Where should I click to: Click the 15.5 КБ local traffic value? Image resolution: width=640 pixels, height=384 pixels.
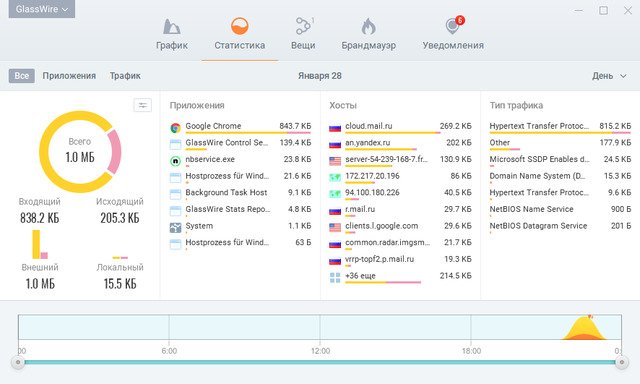pos(120,284)
